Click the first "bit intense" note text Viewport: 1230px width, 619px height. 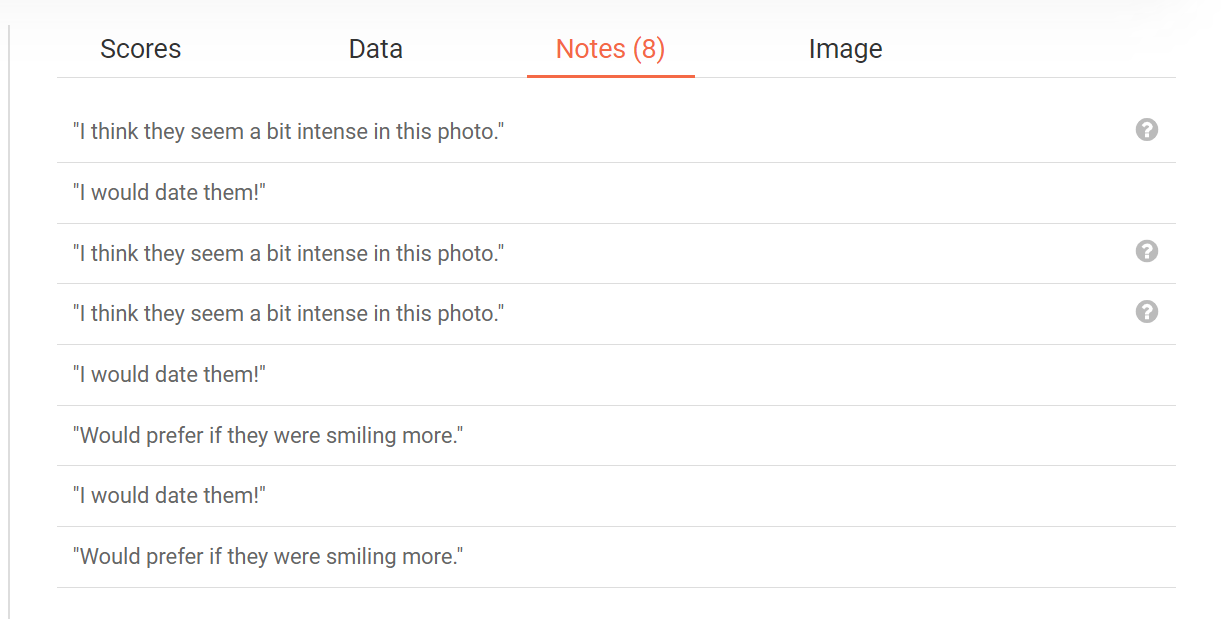tap(288, 132)
